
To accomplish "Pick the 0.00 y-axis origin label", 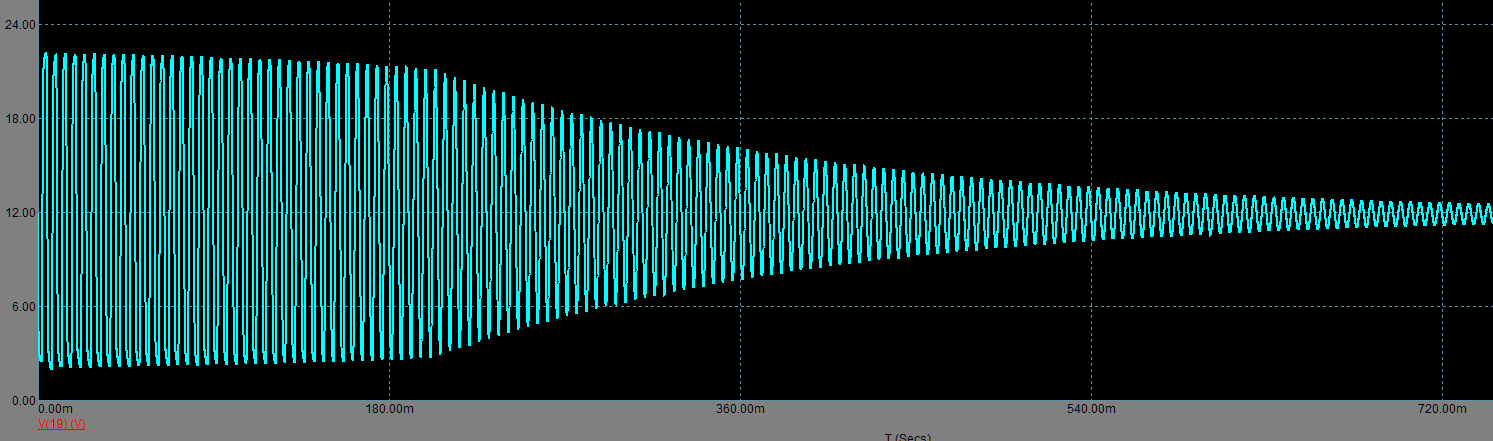I will [x=23, y=400].
